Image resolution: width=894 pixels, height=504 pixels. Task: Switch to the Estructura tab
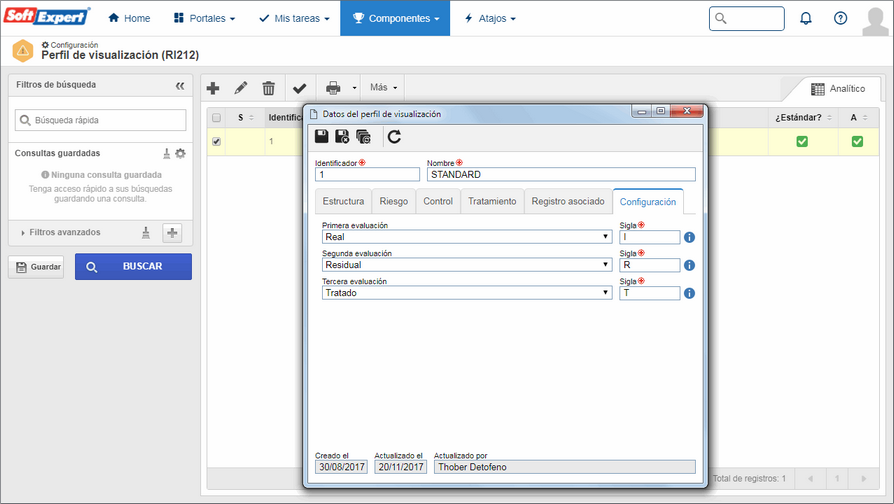point(343,201)
